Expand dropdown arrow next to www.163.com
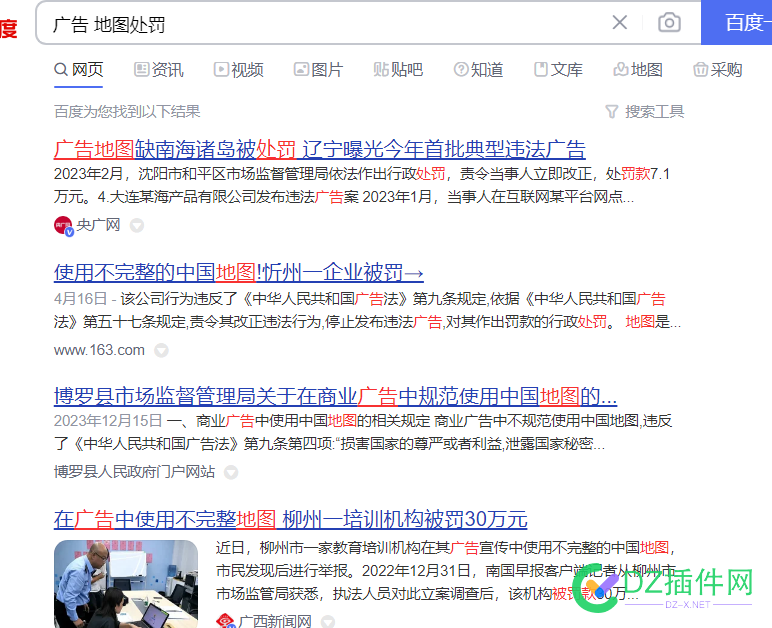 [x=161, y=350]
